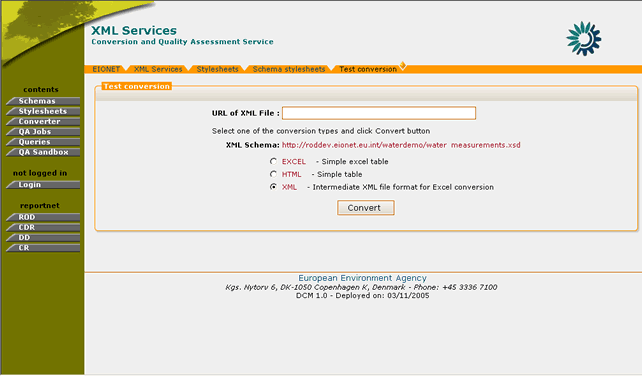Click the 'DCM 1.0 - Deployed on' footer text
Viewport: 642px width, 376px height.
tap(362, 295)
